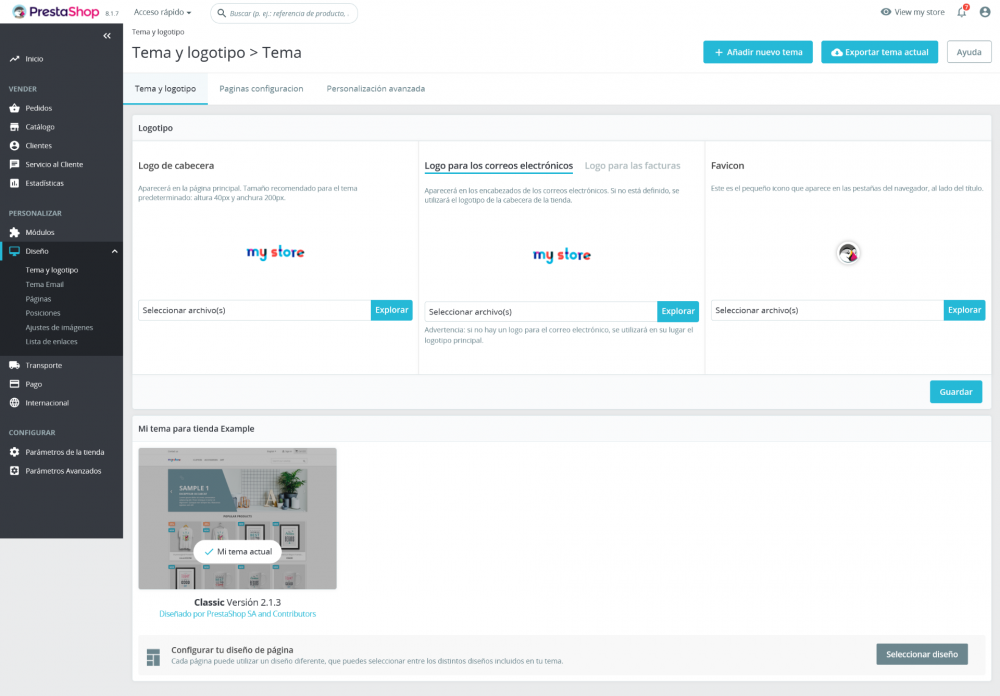
Task: Open the Catálogo section icon
Action: pyautogui.click(x=15, y=126)
